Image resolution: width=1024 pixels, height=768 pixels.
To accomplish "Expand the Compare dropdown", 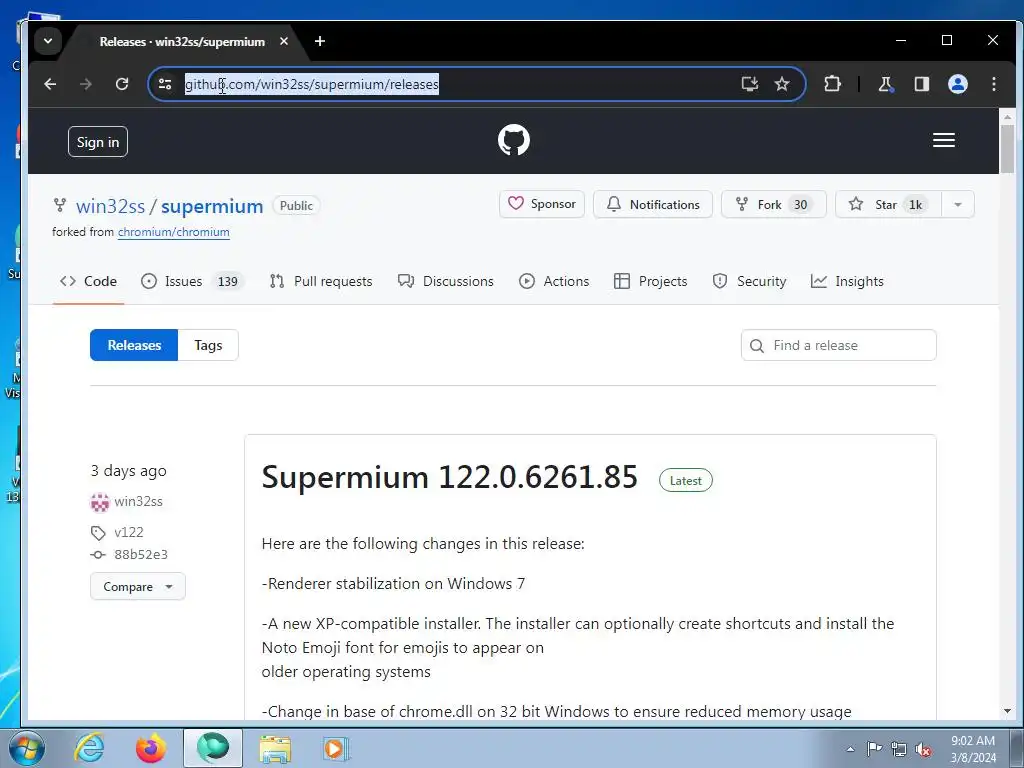I will point(138,586).
